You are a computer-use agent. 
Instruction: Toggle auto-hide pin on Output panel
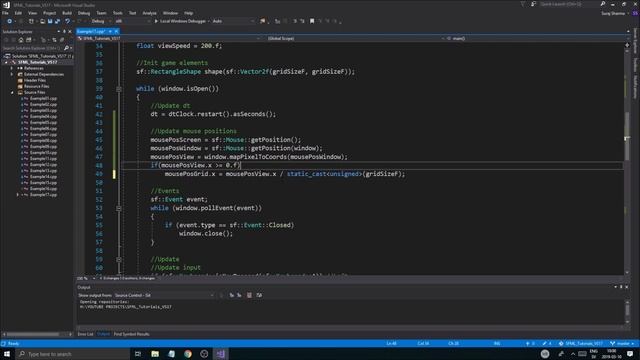[621, 287]
